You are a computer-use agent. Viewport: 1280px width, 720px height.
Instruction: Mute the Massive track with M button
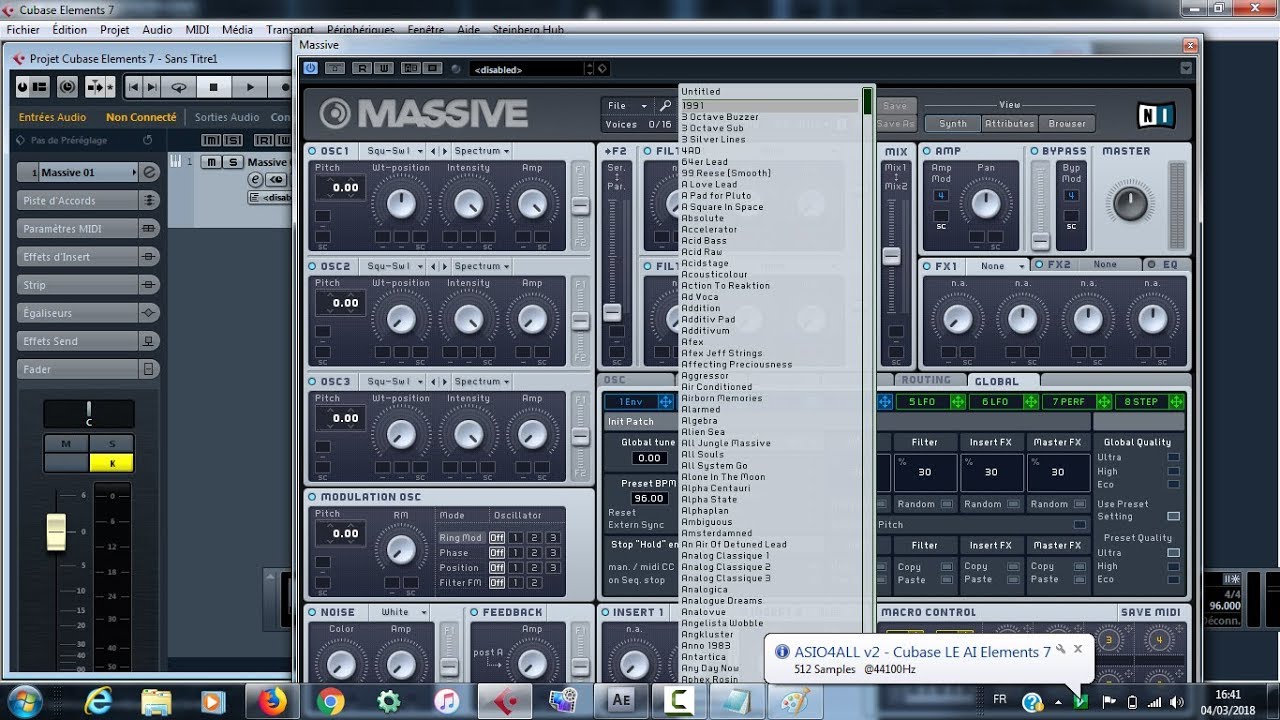coord(212,162)
